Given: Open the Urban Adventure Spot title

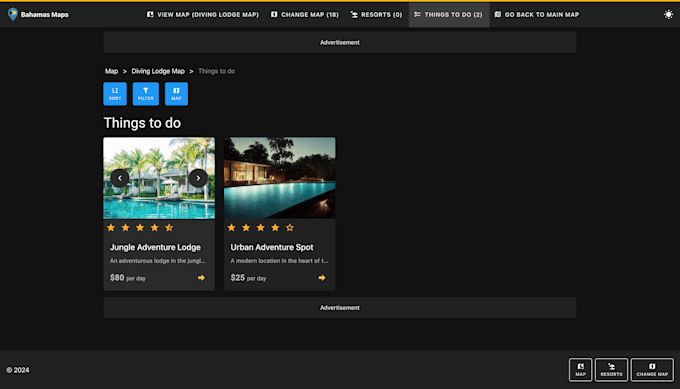Looking at the screenshot, I should point(271,247).
